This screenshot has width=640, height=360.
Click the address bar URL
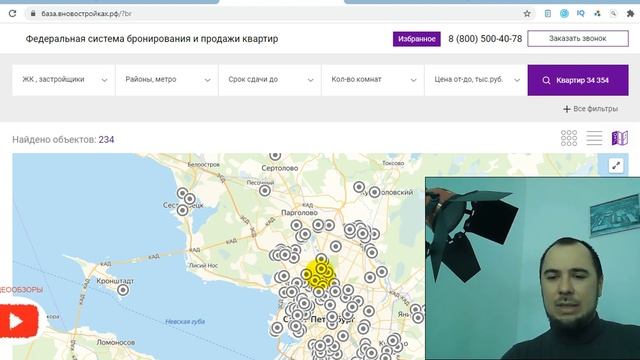pyautogui.click(x=86, y=13)
